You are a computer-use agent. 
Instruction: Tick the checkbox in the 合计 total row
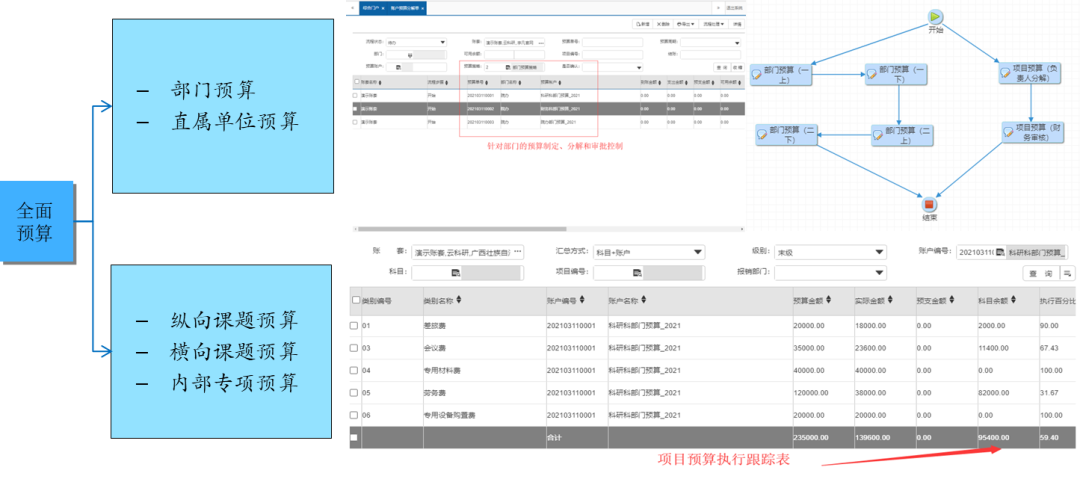(x=355, y=437)
